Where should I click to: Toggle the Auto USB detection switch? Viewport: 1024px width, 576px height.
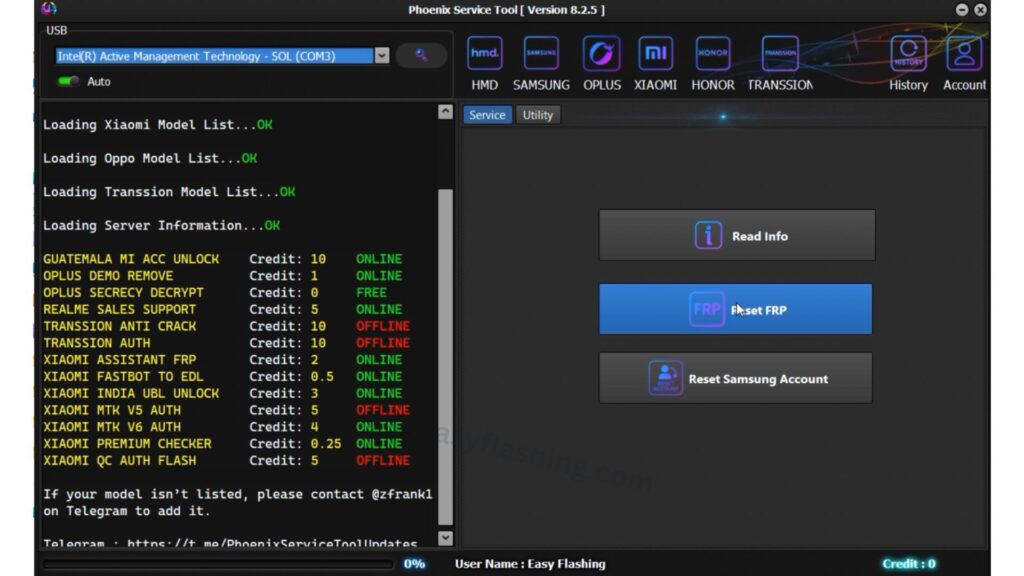point(68,81)
